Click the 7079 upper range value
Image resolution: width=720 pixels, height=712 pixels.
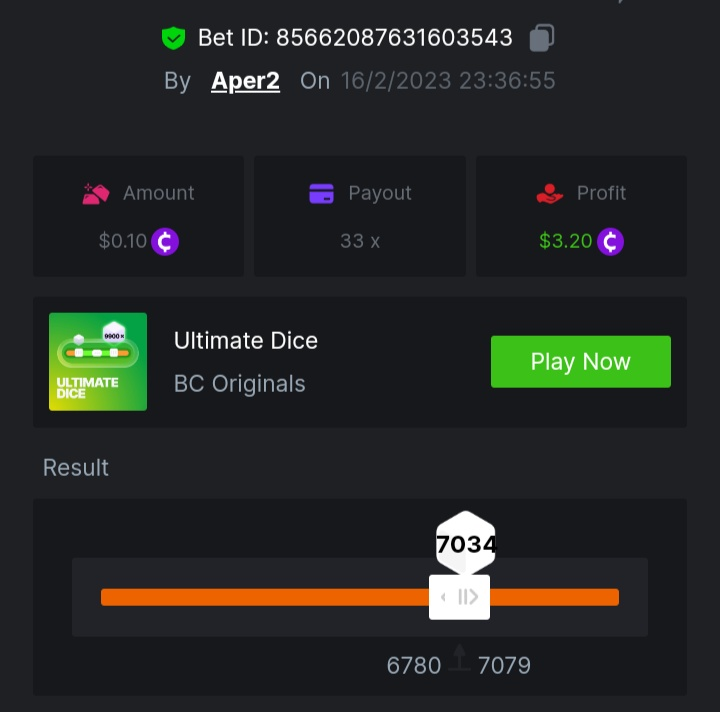coord(504,665)
